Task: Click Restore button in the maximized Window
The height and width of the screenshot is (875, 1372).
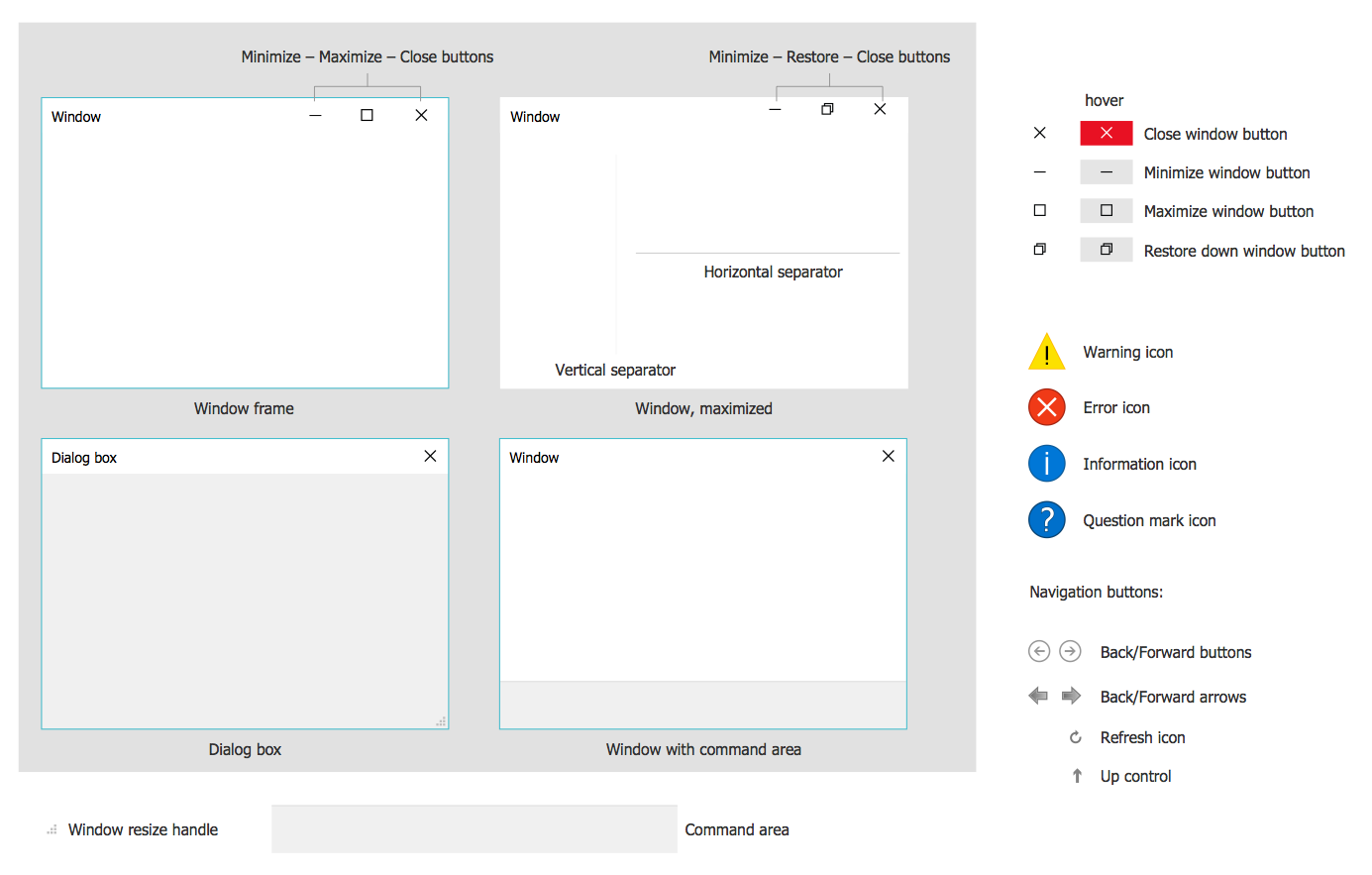Action: point(827,109)
